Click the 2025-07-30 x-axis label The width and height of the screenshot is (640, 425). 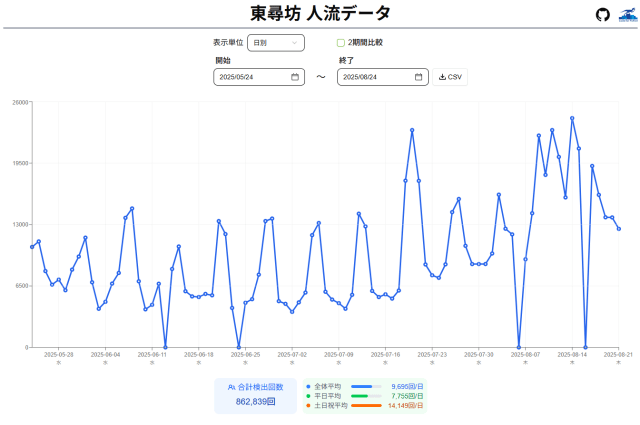click(479, 355)
